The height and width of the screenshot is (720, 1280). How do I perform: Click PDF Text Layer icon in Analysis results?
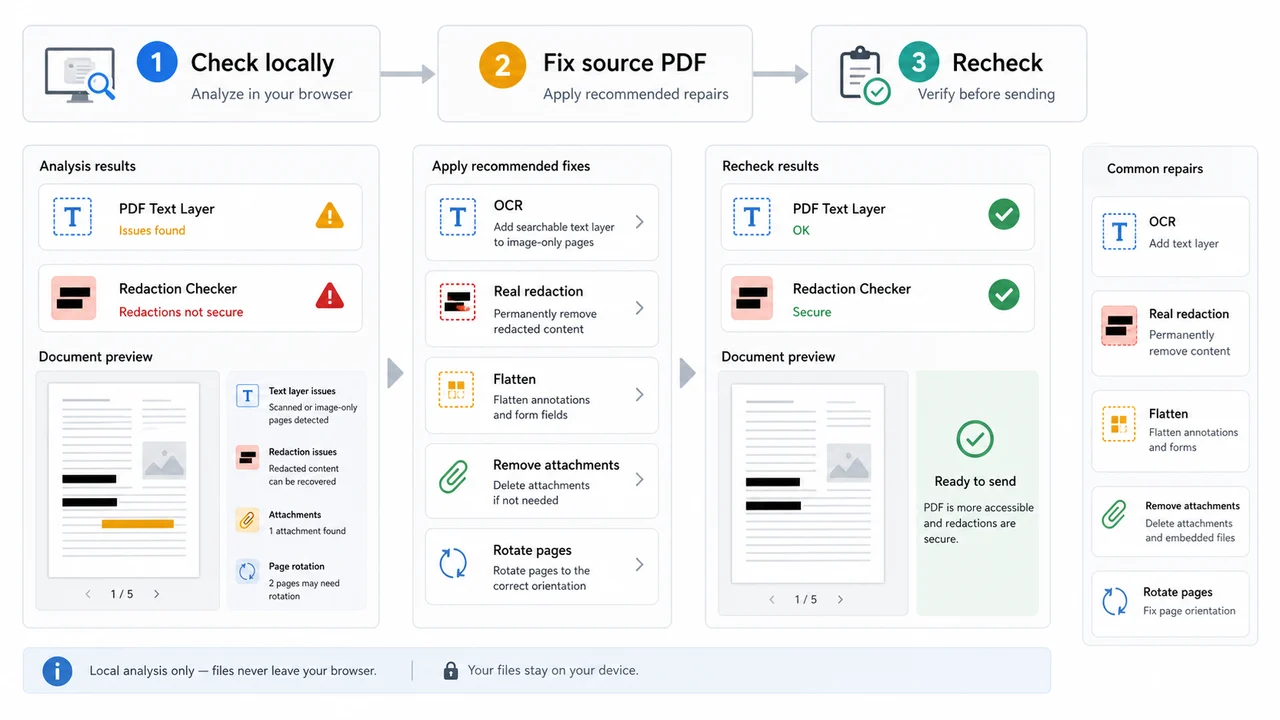tap(73, 216)
